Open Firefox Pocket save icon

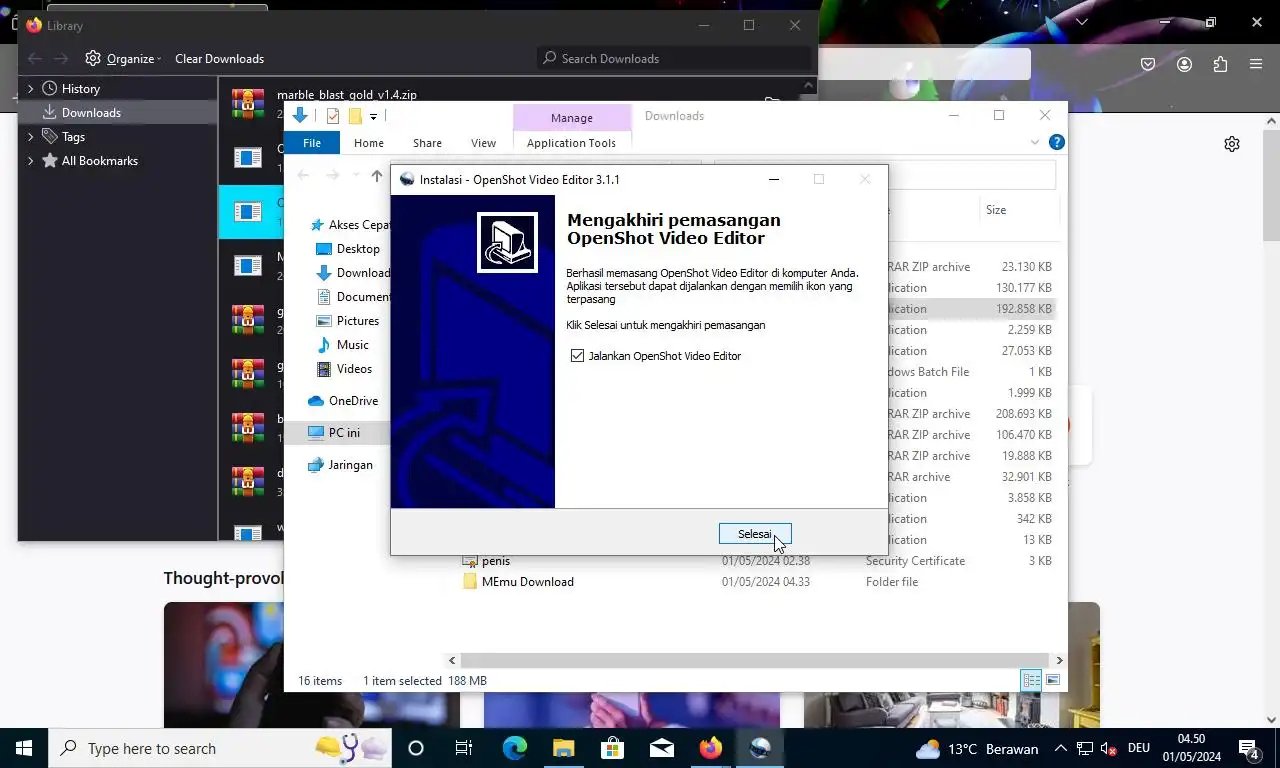coord(1148,64)
